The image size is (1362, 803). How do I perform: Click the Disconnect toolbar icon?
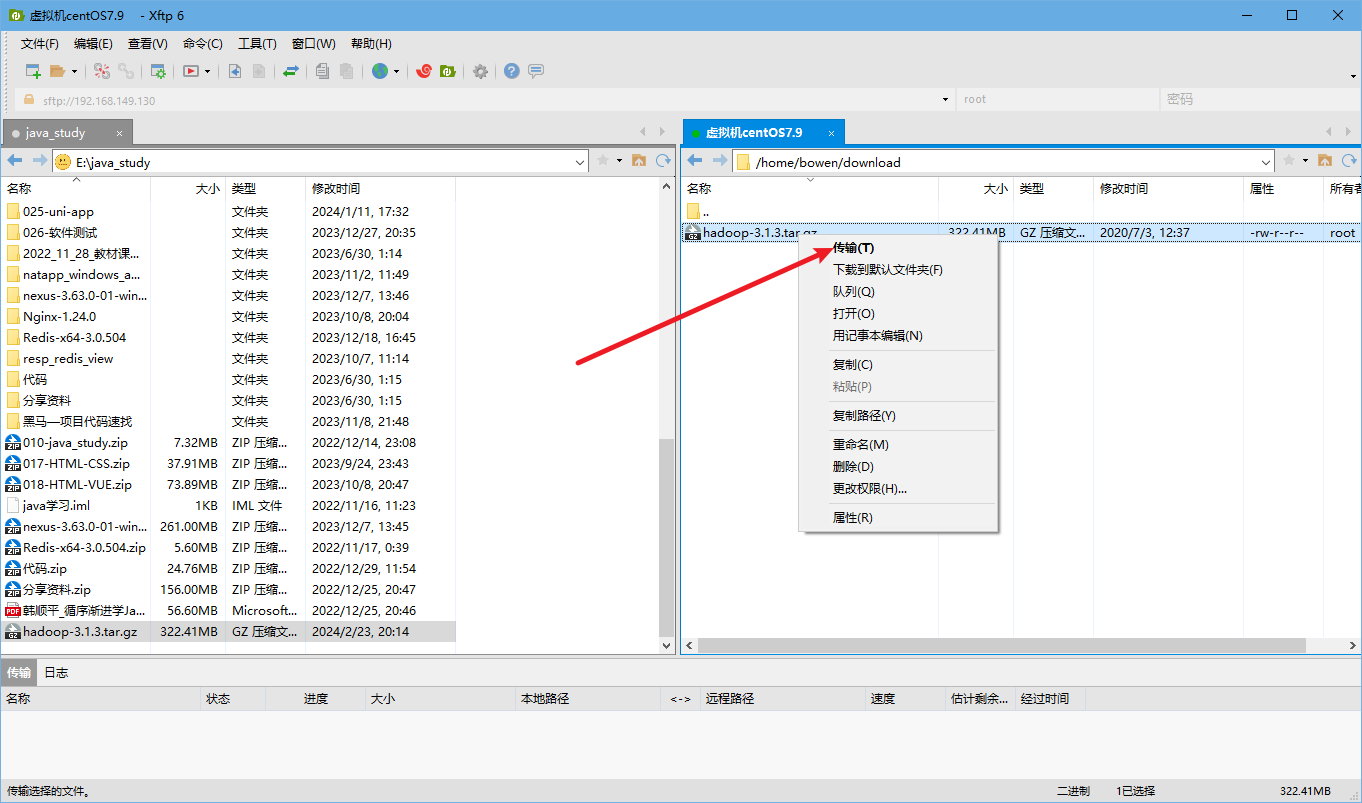tap(101, 71)
